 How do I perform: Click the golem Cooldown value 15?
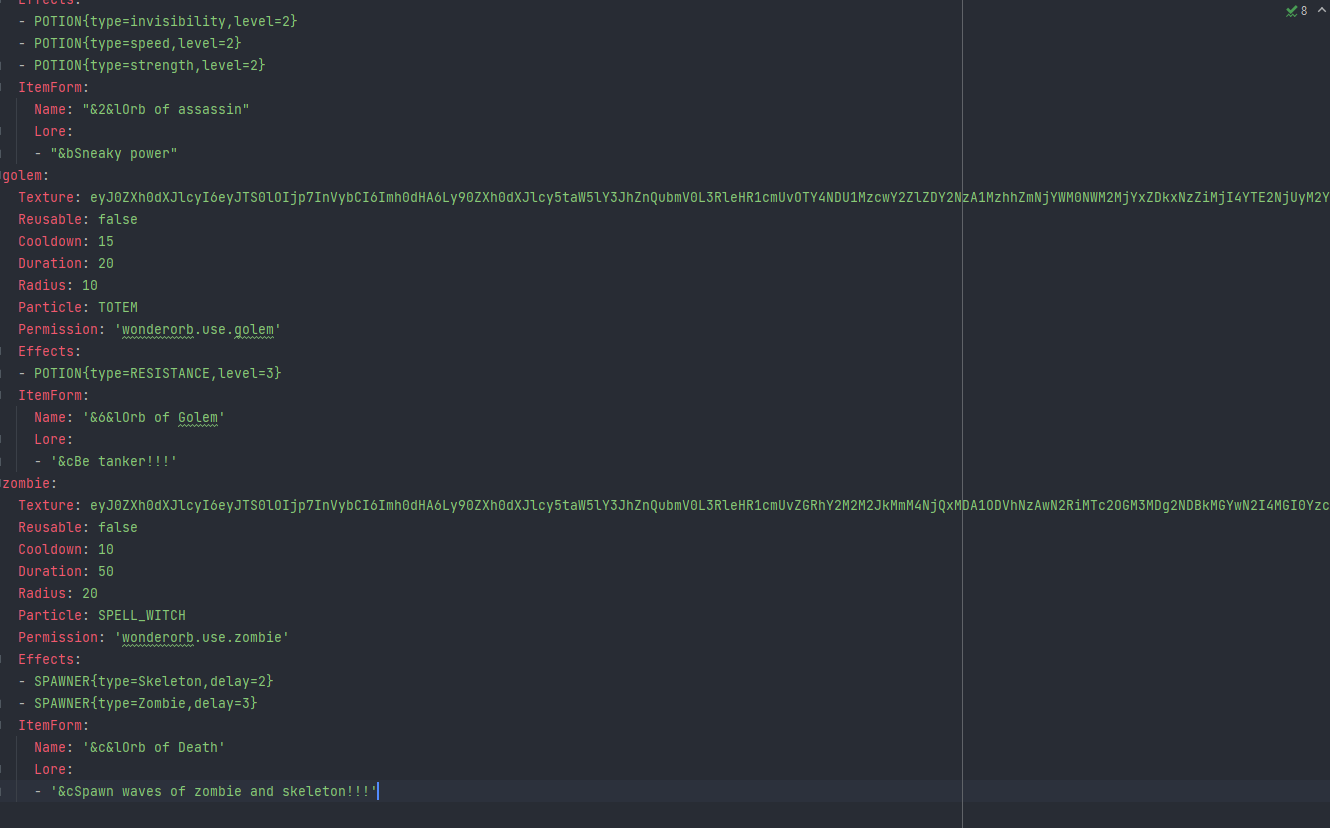click(105, 241)
